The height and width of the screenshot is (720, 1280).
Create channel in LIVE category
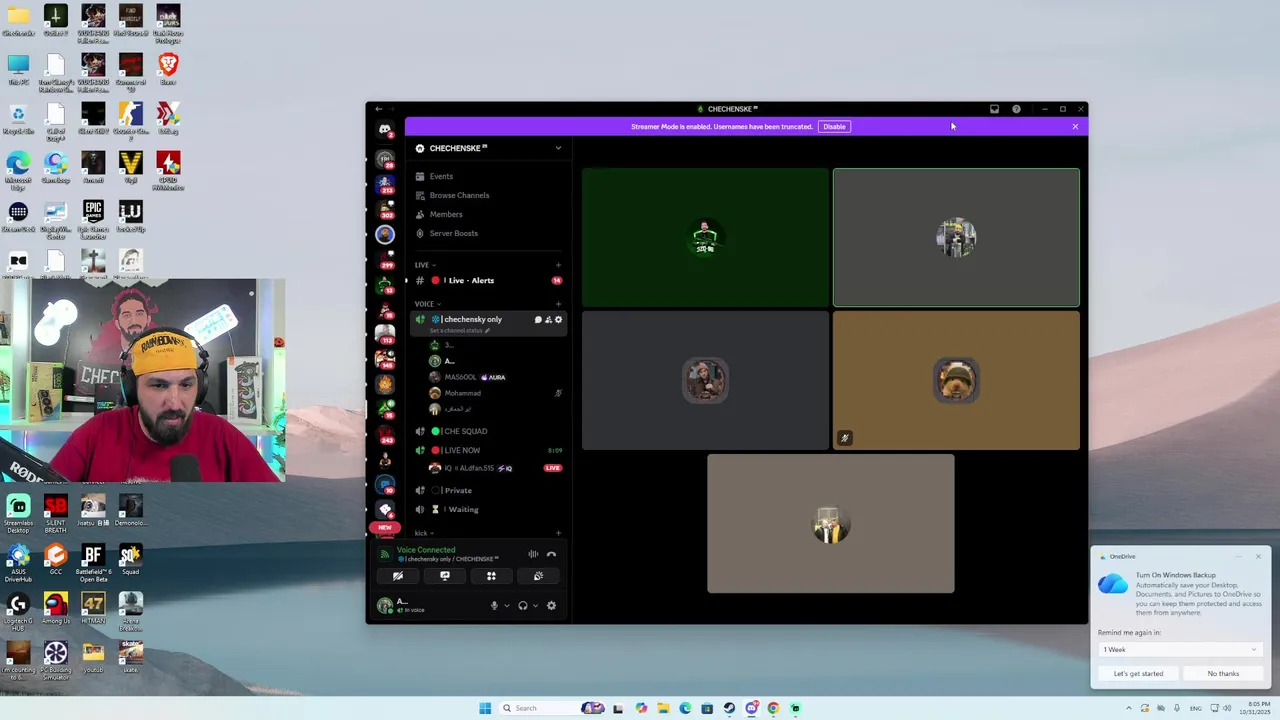point(558,265)
